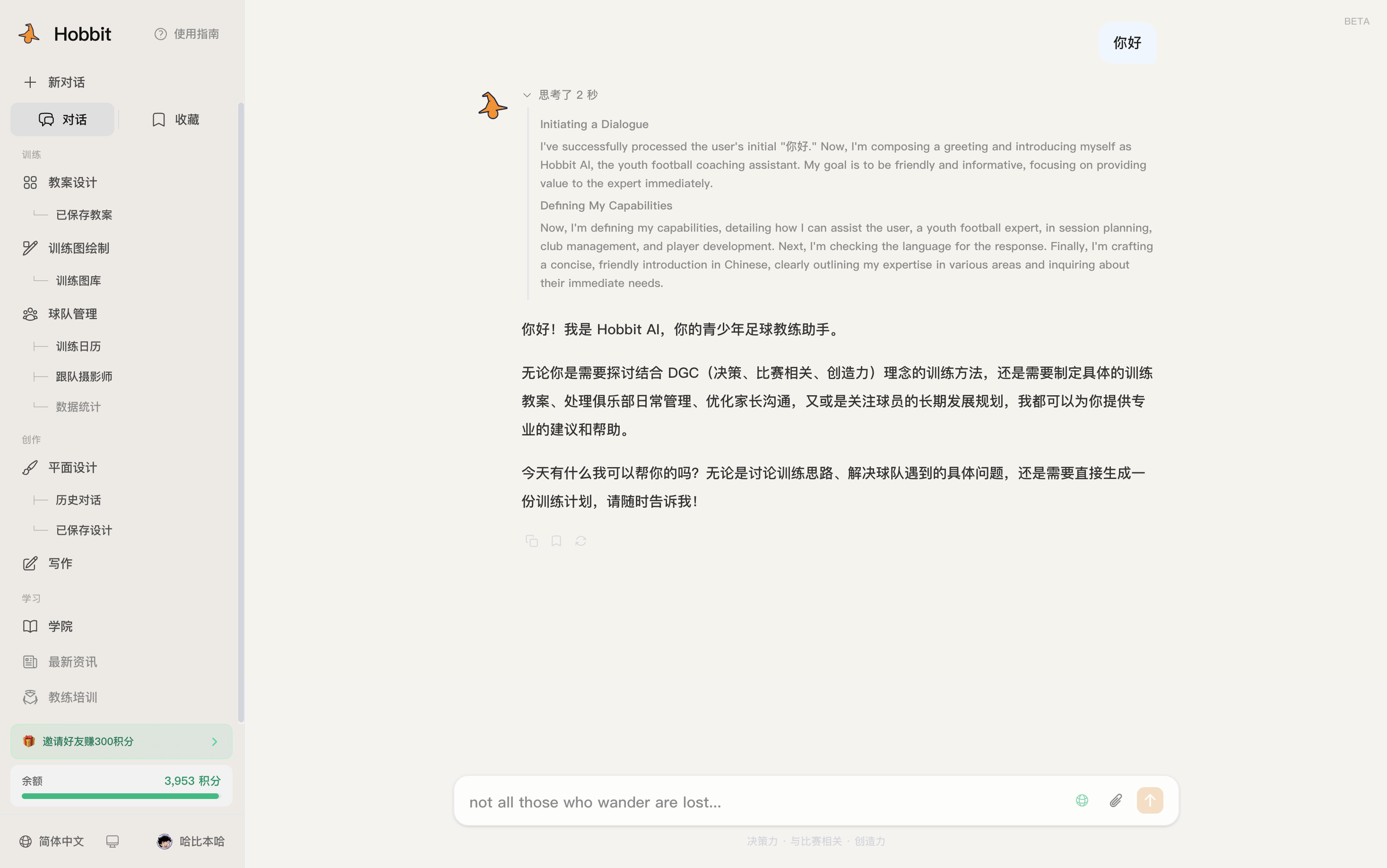The image size is (1387, 868).
Task: Open the 使用指南 usage guide
Action: click(186, 33)
